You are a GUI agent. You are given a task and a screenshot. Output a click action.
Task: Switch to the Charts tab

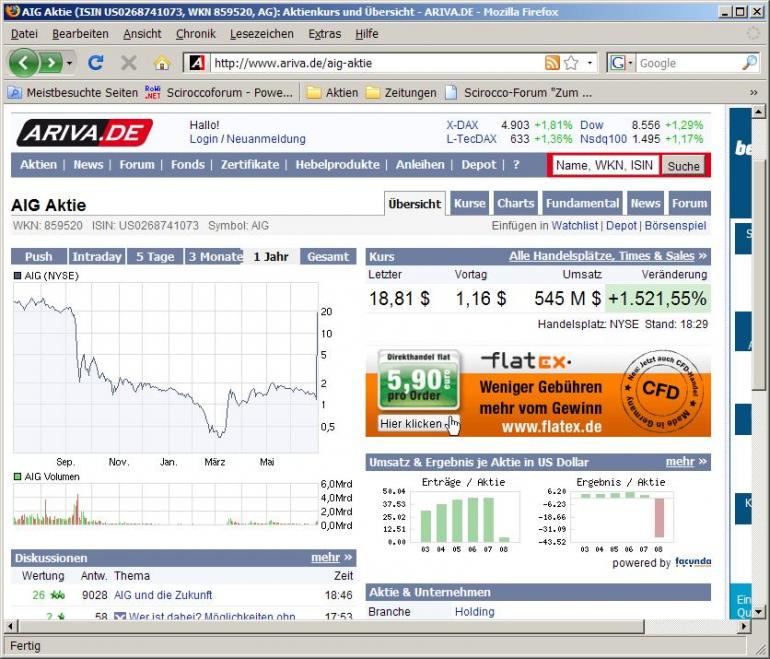click(516, 203)
